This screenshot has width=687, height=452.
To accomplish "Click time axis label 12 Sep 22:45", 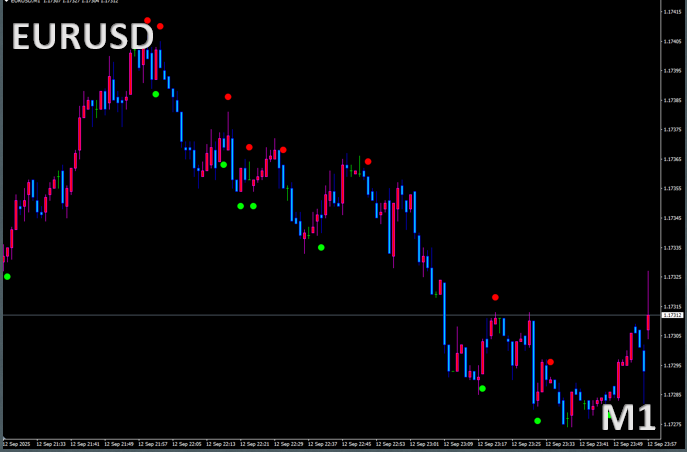I will (x=357, y=444).
